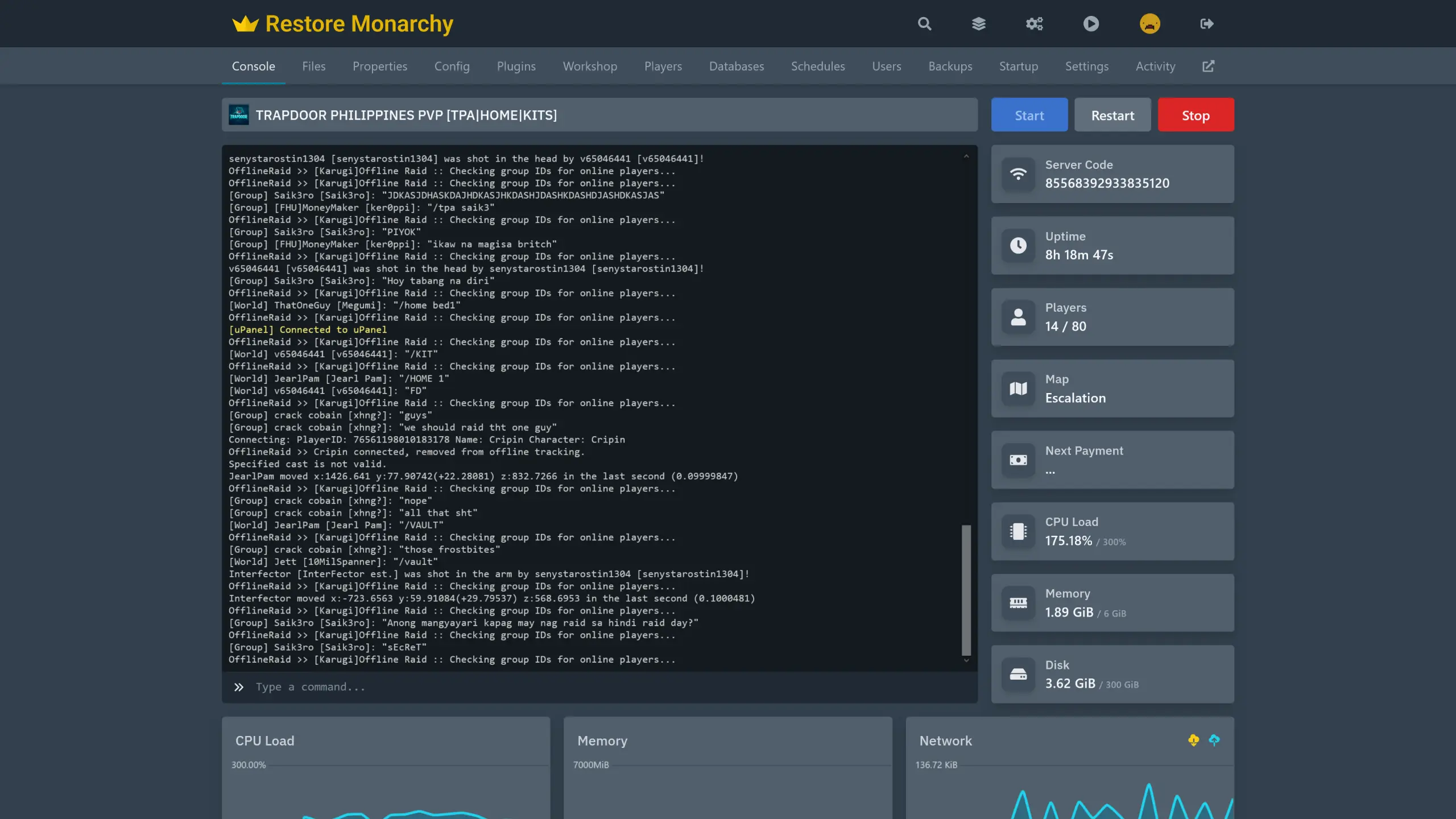Open the Startup tab
Image resolution: width=1456 pixels, height=819 pixels.
(x=1018, y=66)
